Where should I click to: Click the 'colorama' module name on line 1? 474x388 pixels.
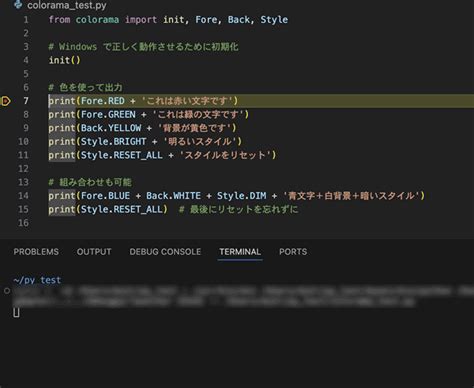(97, 20)
